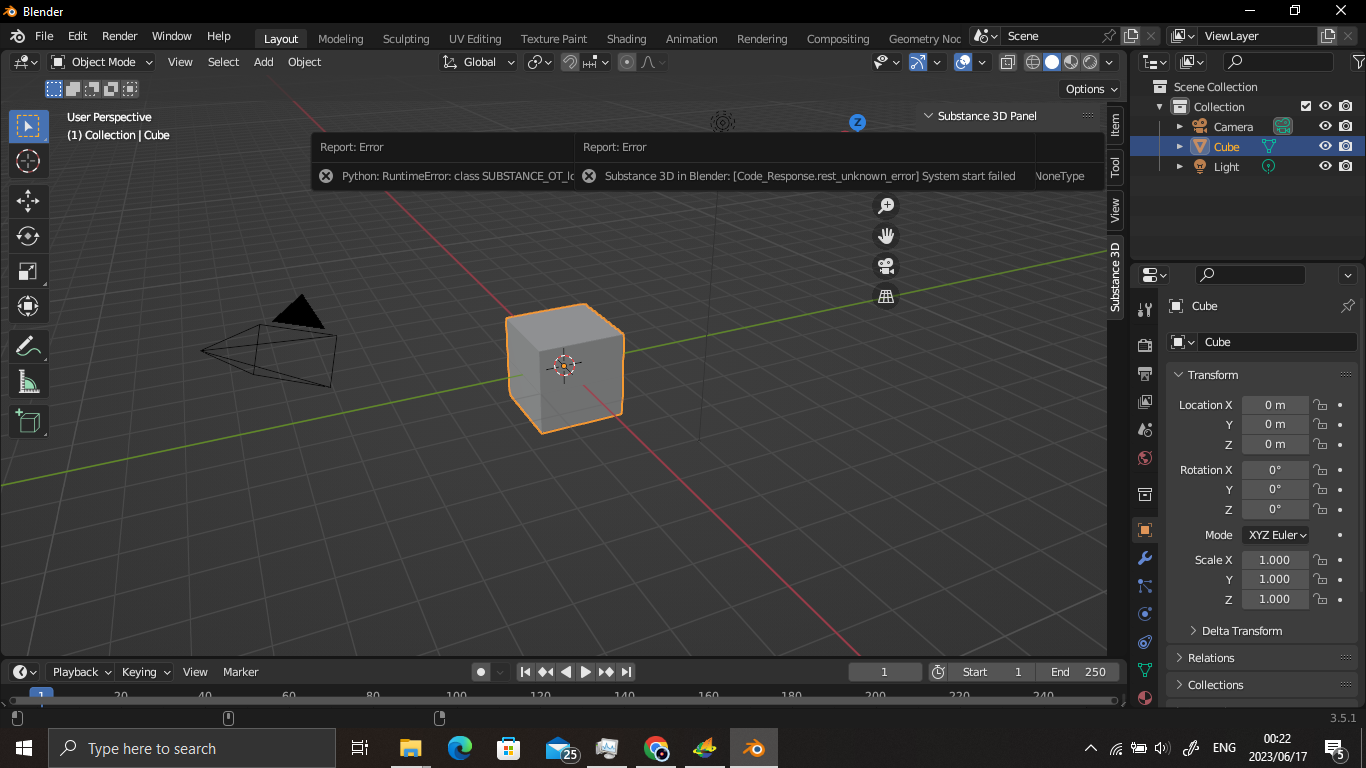The width and height of the screenshot is (1366, 768).
Task: Hide the Light object in the outliner
Action: [1324, 166]
